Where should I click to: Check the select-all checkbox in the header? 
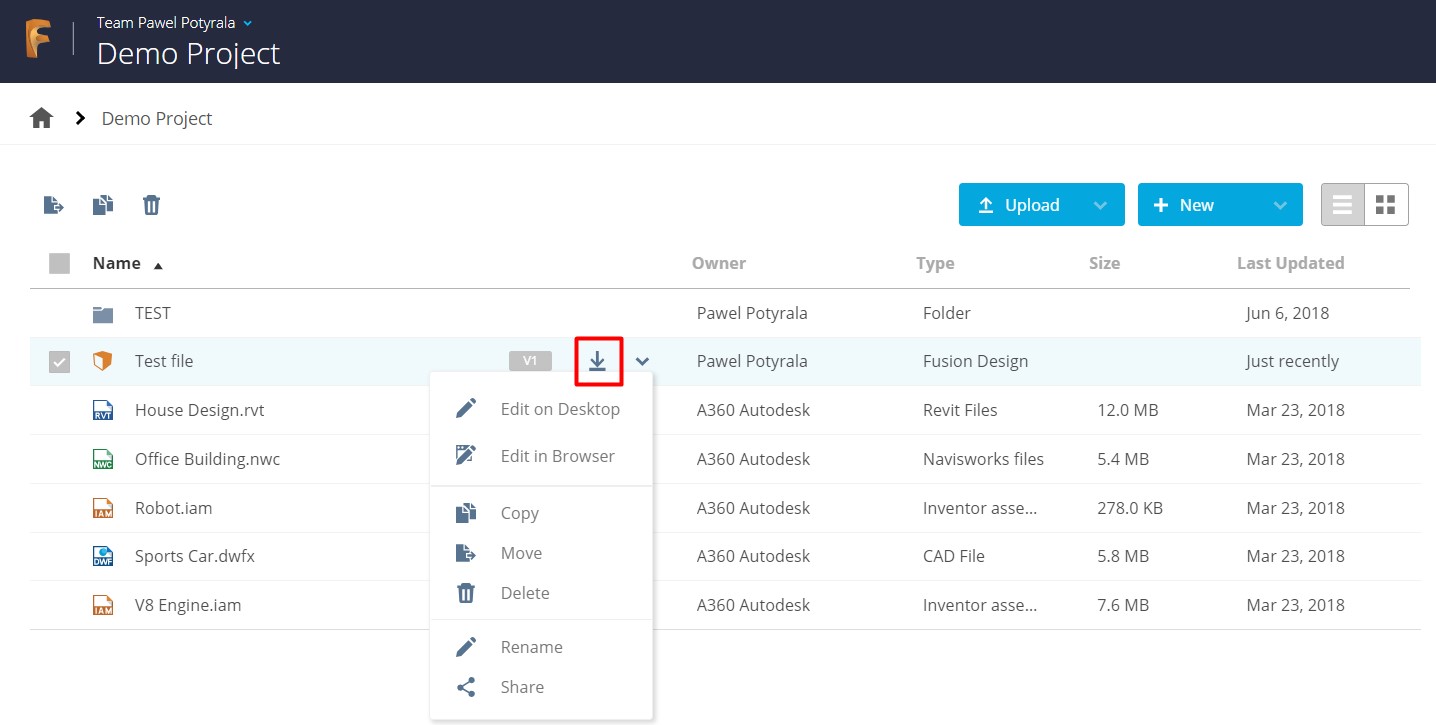[59, 262]
